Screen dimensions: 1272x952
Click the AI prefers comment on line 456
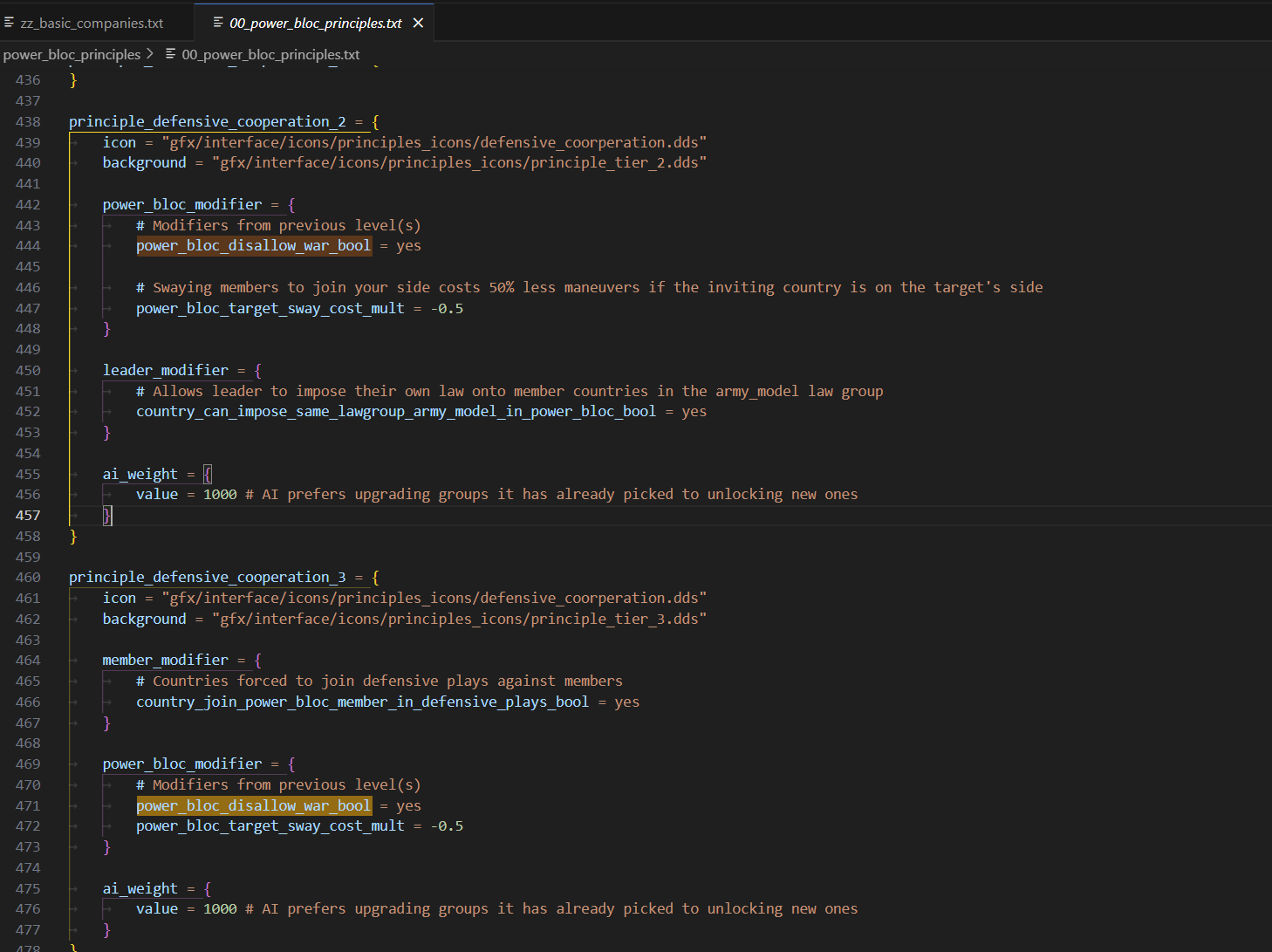(x=551, y=494)
